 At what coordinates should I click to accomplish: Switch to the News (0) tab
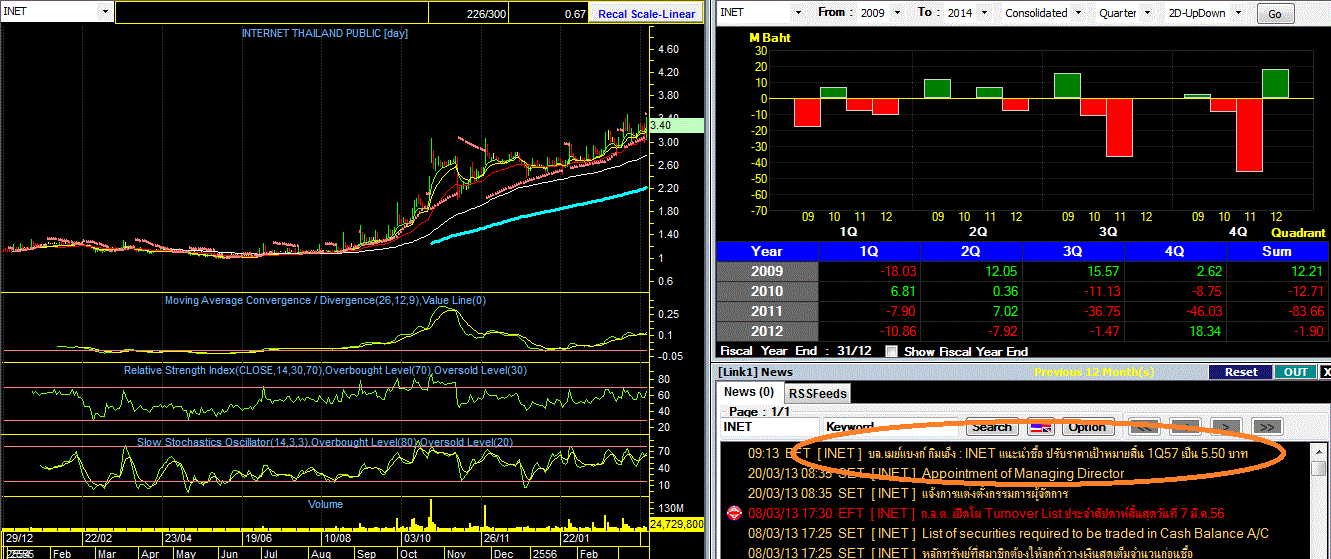[x=749, y=392]
